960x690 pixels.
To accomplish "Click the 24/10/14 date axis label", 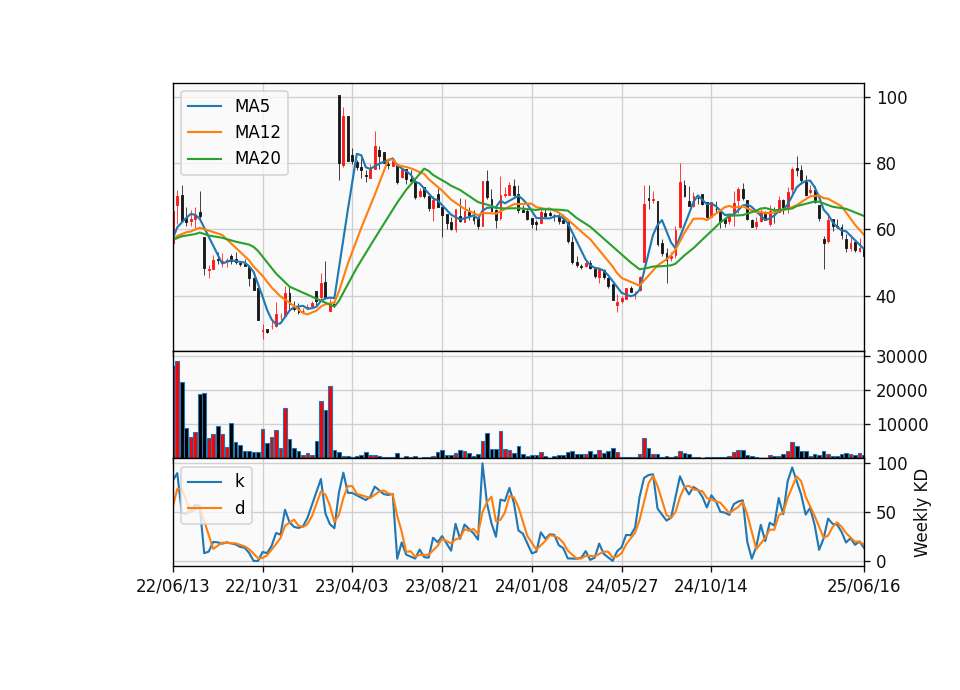I will click(711, 586).
